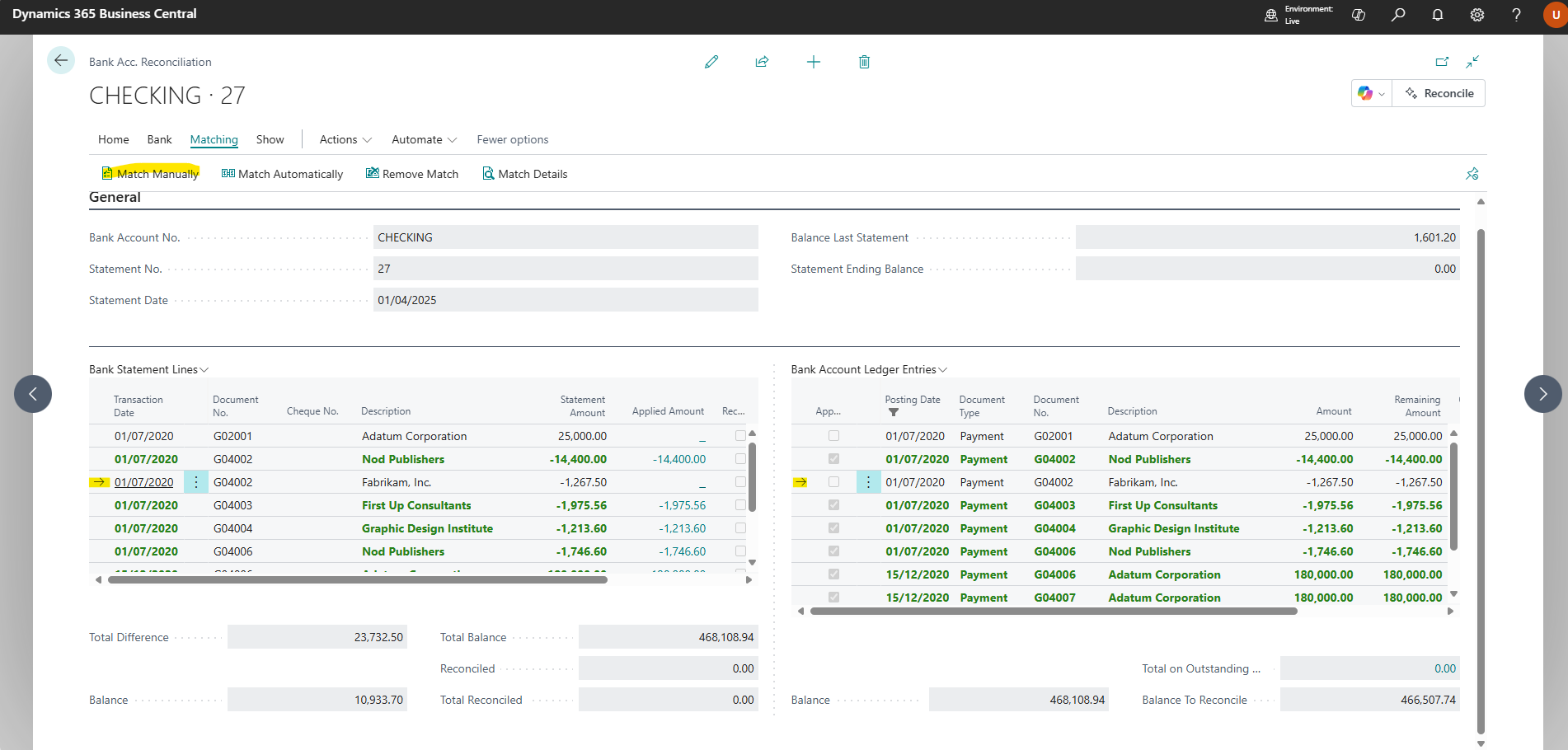Switch to the Bank tab
Image resolution: width=1568 pixels, height=750 pixels.
point(160,140)
